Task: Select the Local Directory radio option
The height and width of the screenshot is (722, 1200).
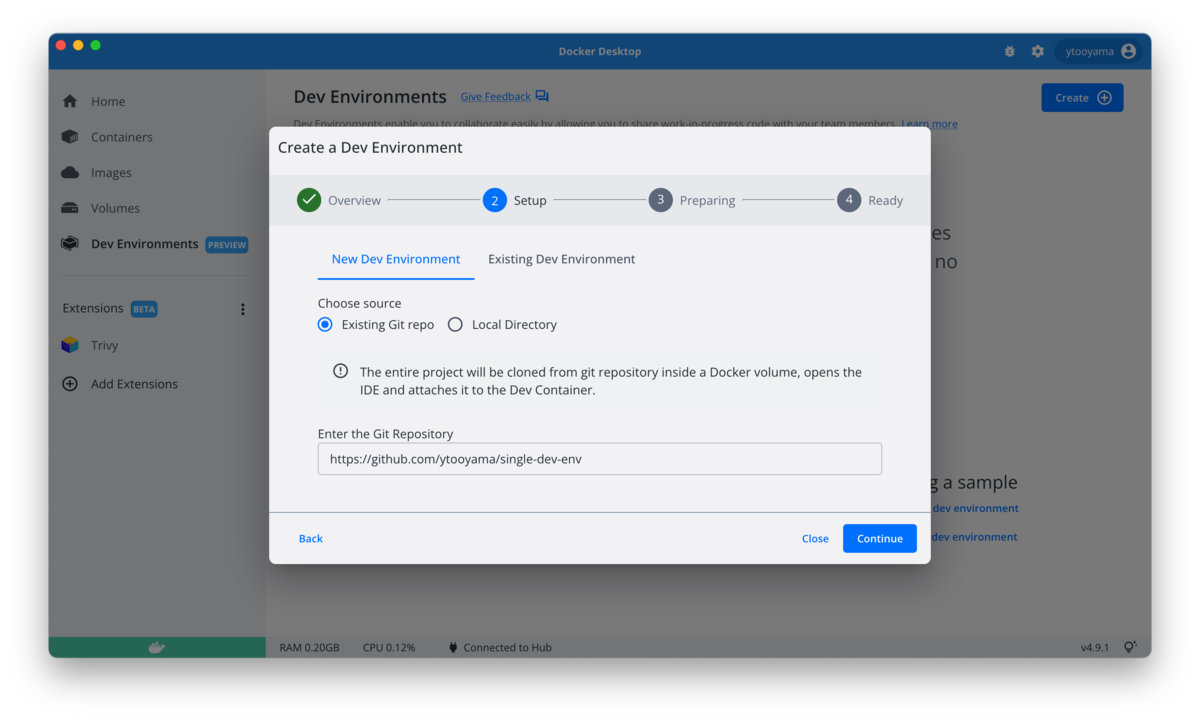Action: (455, 324)
